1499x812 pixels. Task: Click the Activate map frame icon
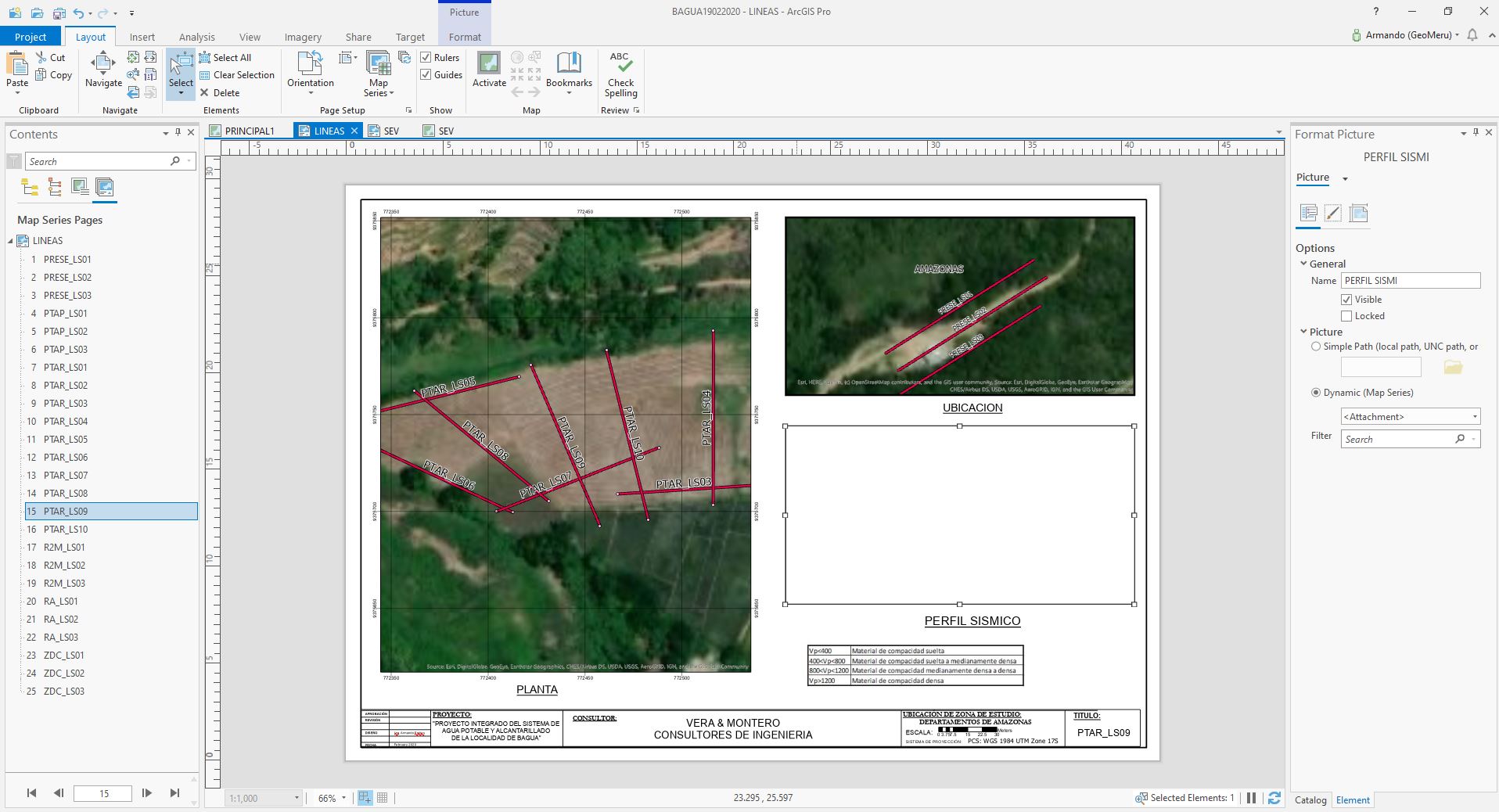(x=489, y=64)
